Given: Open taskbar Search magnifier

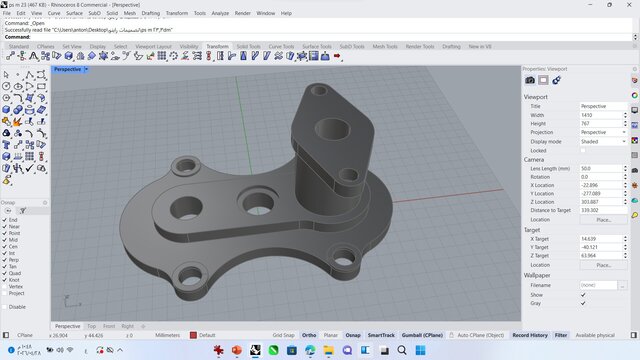Looking at the screenshot, I should pos(402,350).
